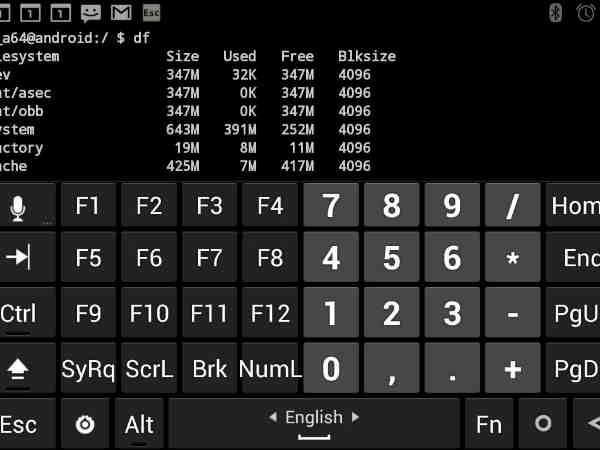Tap the alarm clock status icon

click(586, 13)
